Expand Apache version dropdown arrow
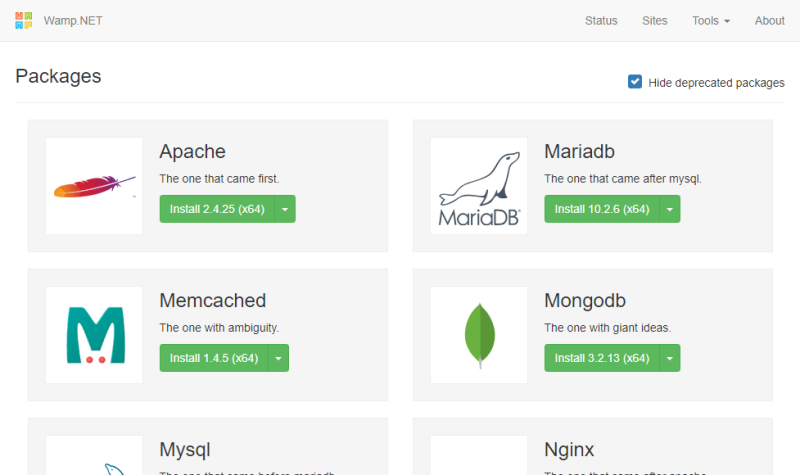This screenshot has width=800, height=475. (284, 209)
